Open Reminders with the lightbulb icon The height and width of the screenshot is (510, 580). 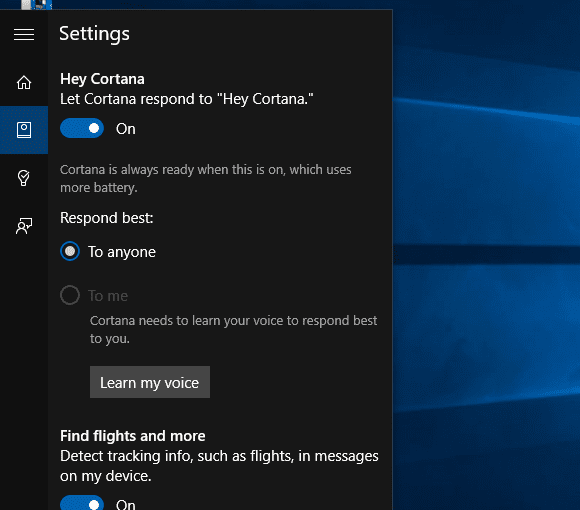(24, 178)
